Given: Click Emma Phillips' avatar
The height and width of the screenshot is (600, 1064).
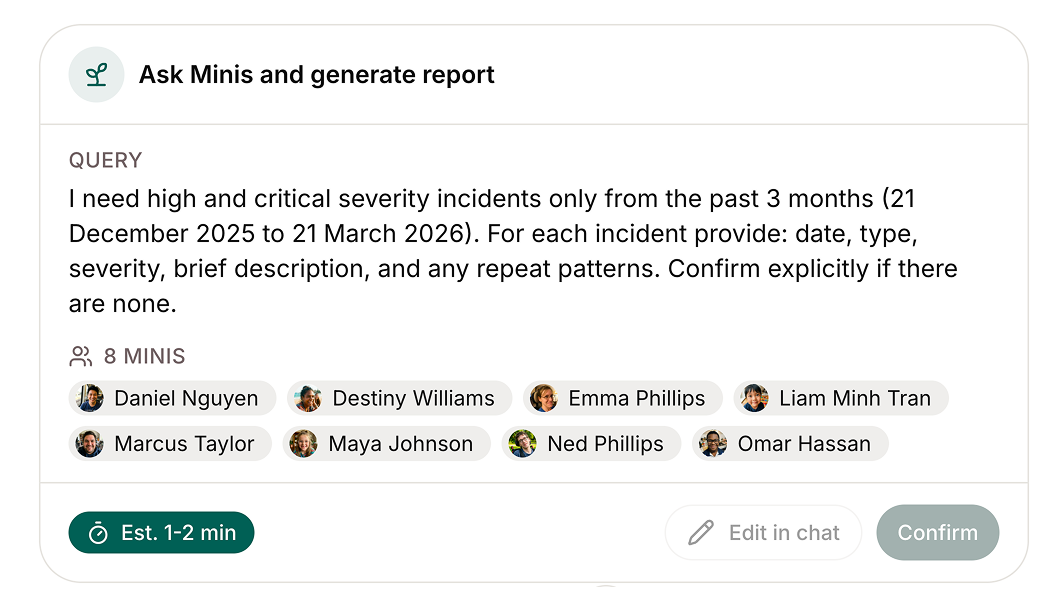Looking at the screenshot, I should 544,398.
